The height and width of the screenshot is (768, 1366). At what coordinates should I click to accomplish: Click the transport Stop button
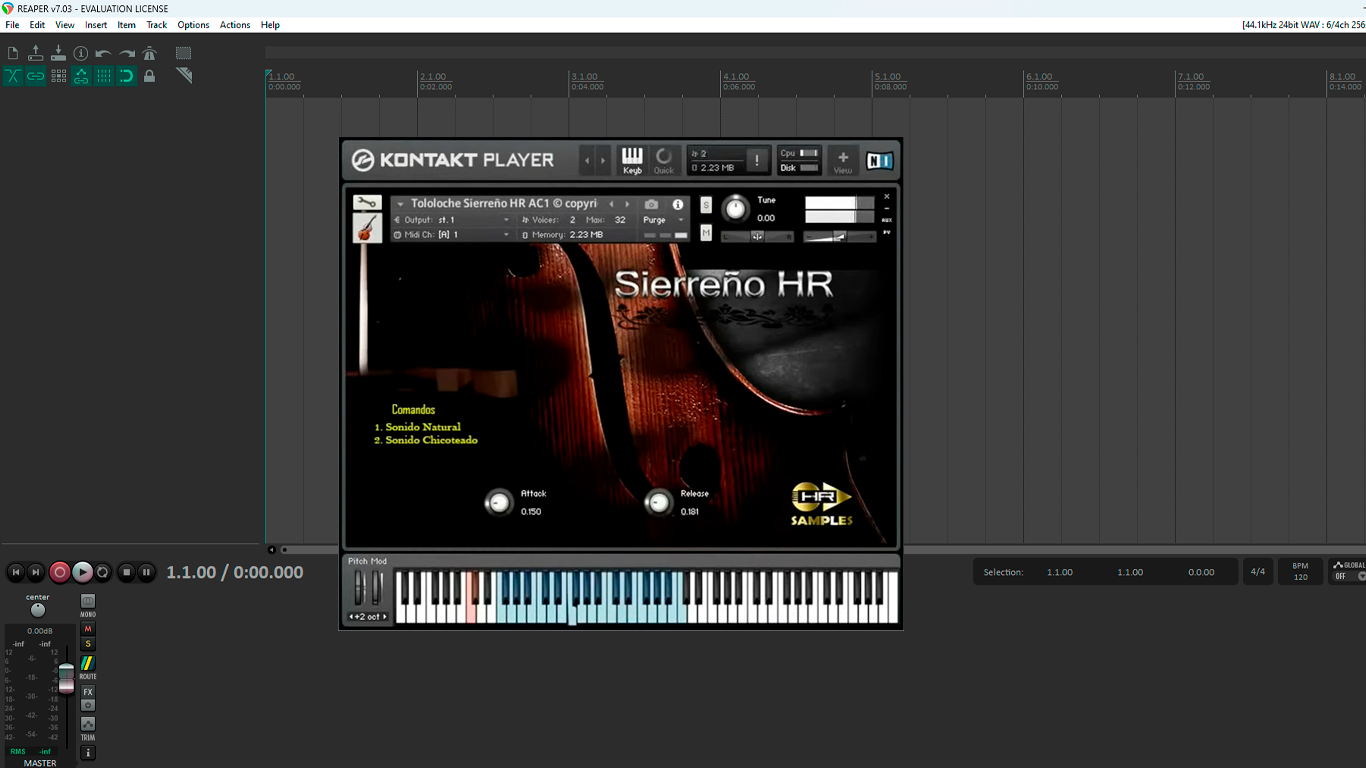(126, 572)
